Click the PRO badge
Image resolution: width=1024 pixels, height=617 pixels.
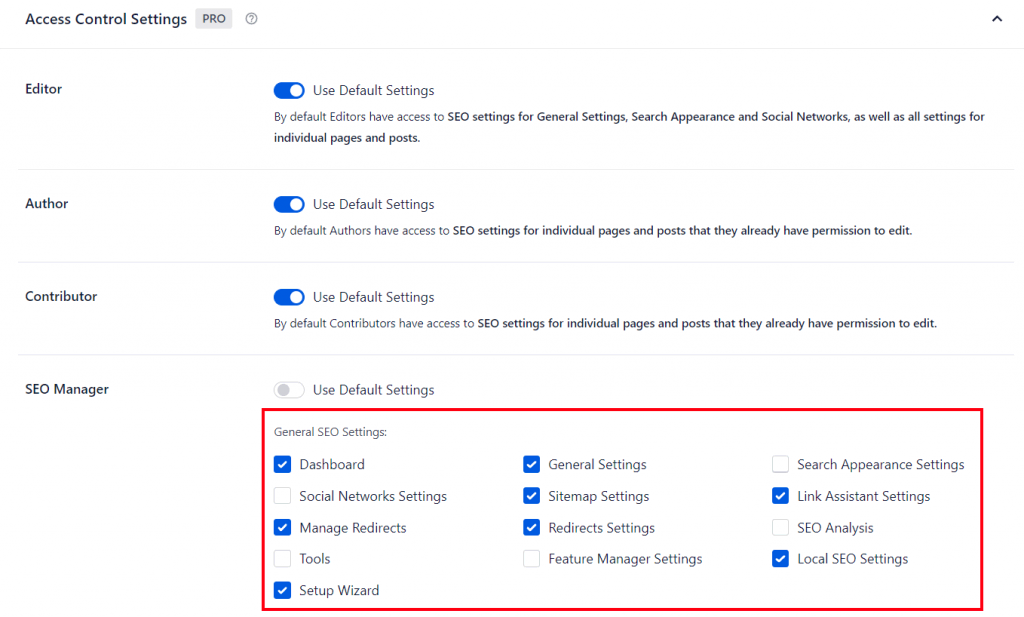(213, 19)
